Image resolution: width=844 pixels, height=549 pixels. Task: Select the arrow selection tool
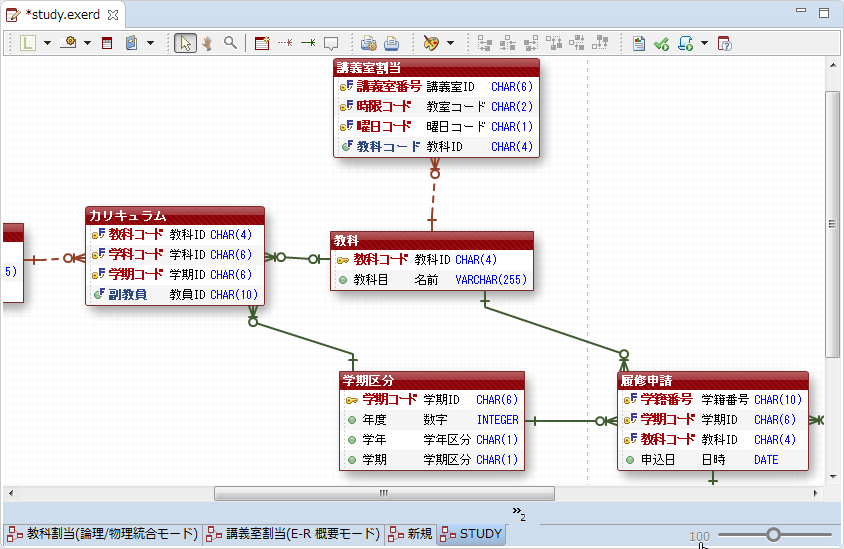coord(186,43)
